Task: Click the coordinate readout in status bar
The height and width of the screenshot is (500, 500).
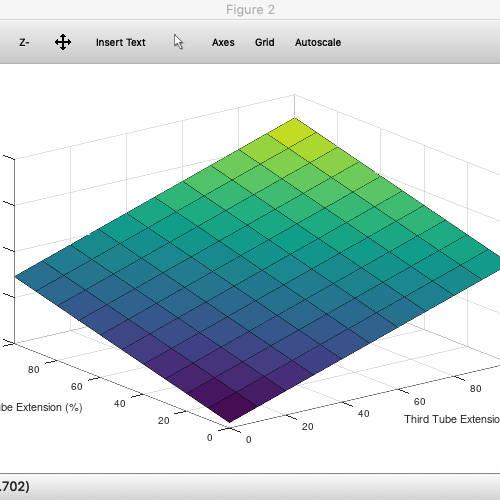Action: 15,486
